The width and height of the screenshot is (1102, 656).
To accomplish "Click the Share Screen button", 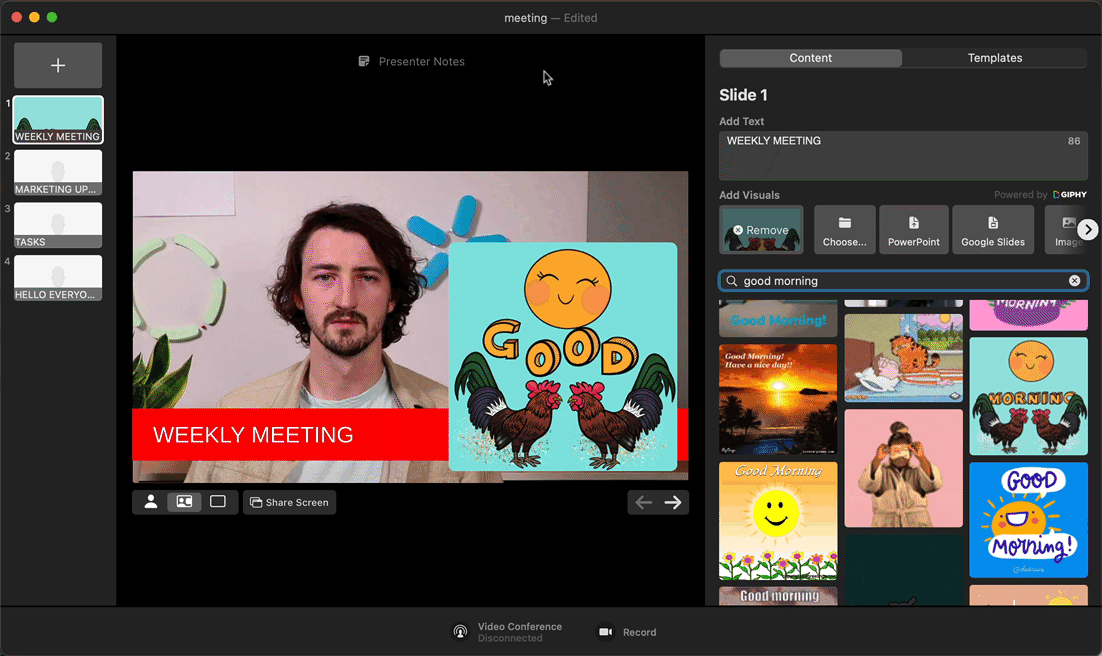I will click(x=289, y=502).
